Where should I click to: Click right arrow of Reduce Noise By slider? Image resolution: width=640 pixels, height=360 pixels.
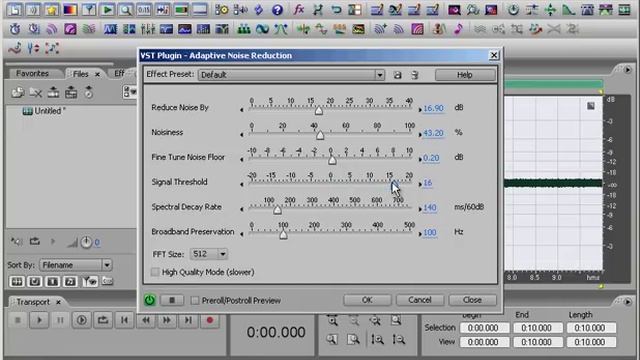point(420,109)
